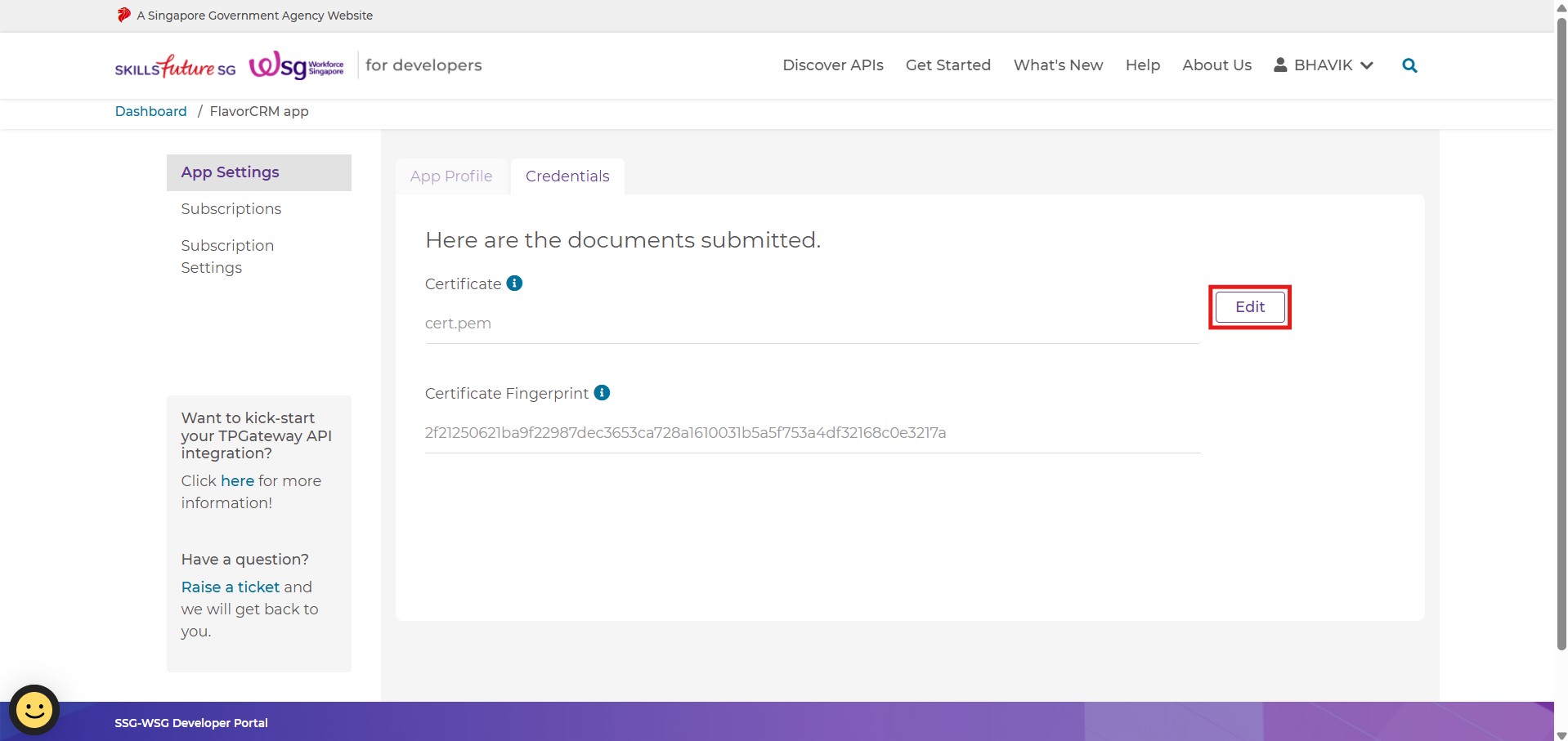Click the Certificate Fingerprint info icon
Screen dimensions: 1568x741
[x=602, y=393]
